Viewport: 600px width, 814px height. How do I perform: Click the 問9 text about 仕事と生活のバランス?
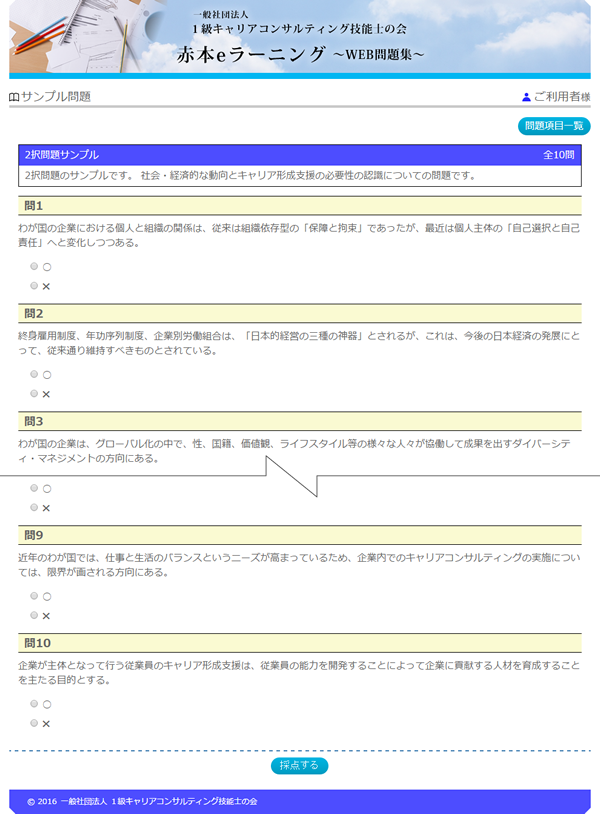tap(299, 565)
